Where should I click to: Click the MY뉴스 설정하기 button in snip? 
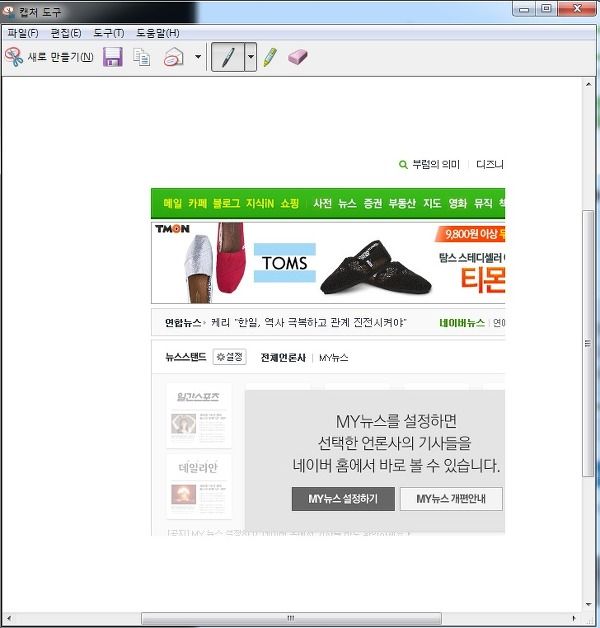click(343, 499)
